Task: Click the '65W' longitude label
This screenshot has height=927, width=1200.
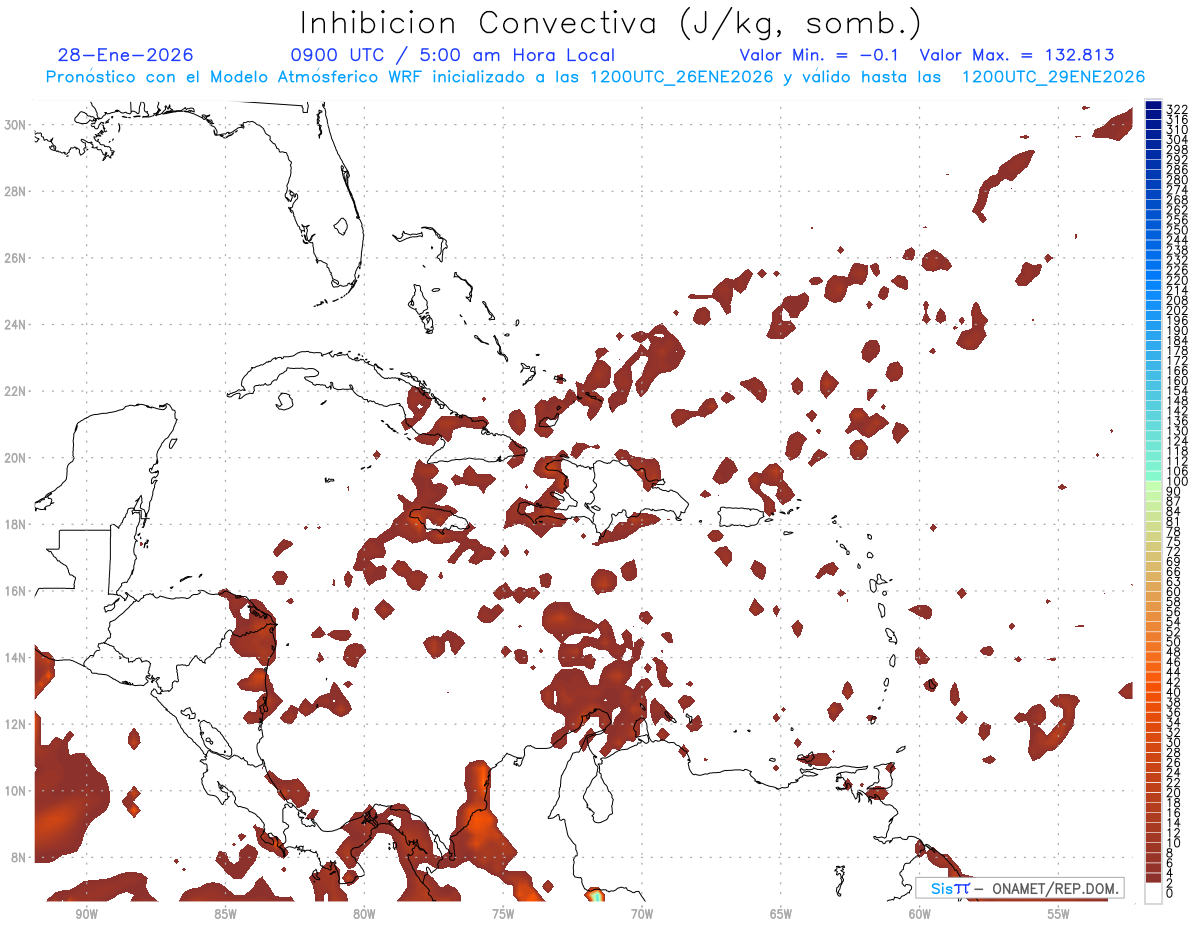Action: 781,914
